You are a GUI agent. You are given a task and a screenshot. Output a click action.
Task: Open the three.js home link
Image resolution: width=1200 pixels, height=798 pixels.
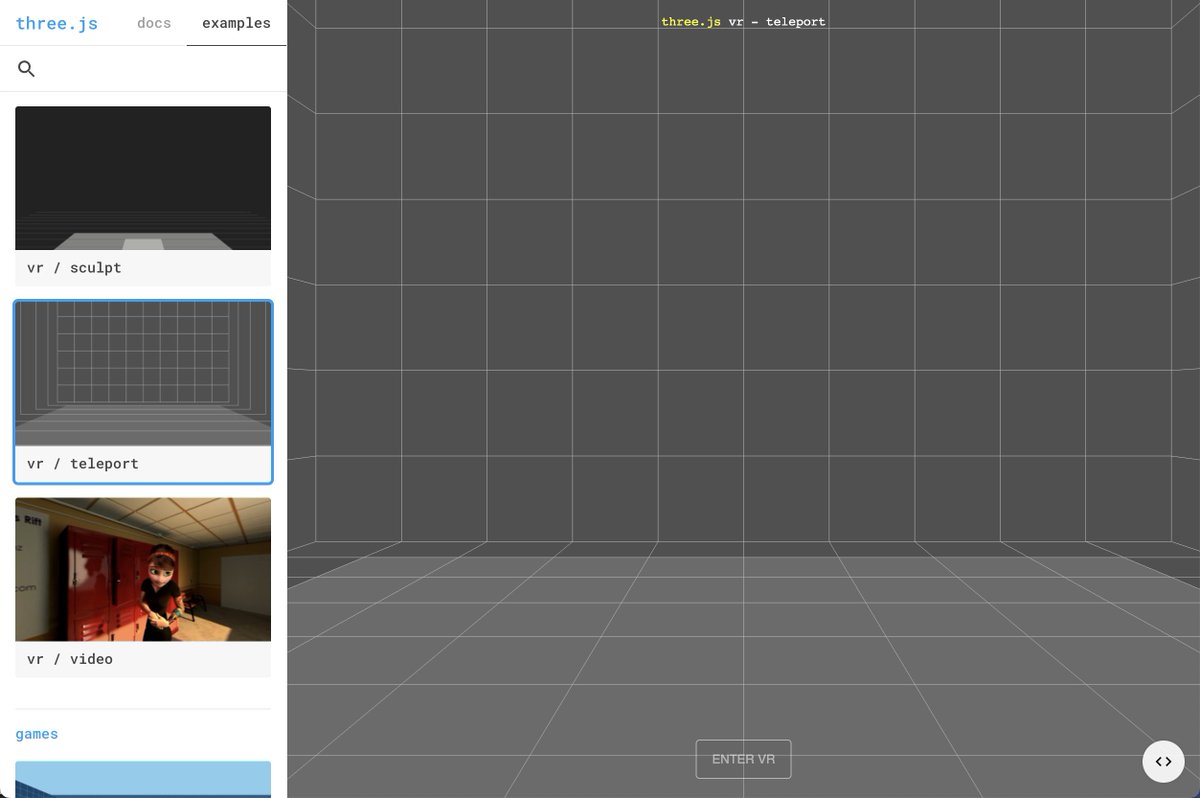[57, 23]
